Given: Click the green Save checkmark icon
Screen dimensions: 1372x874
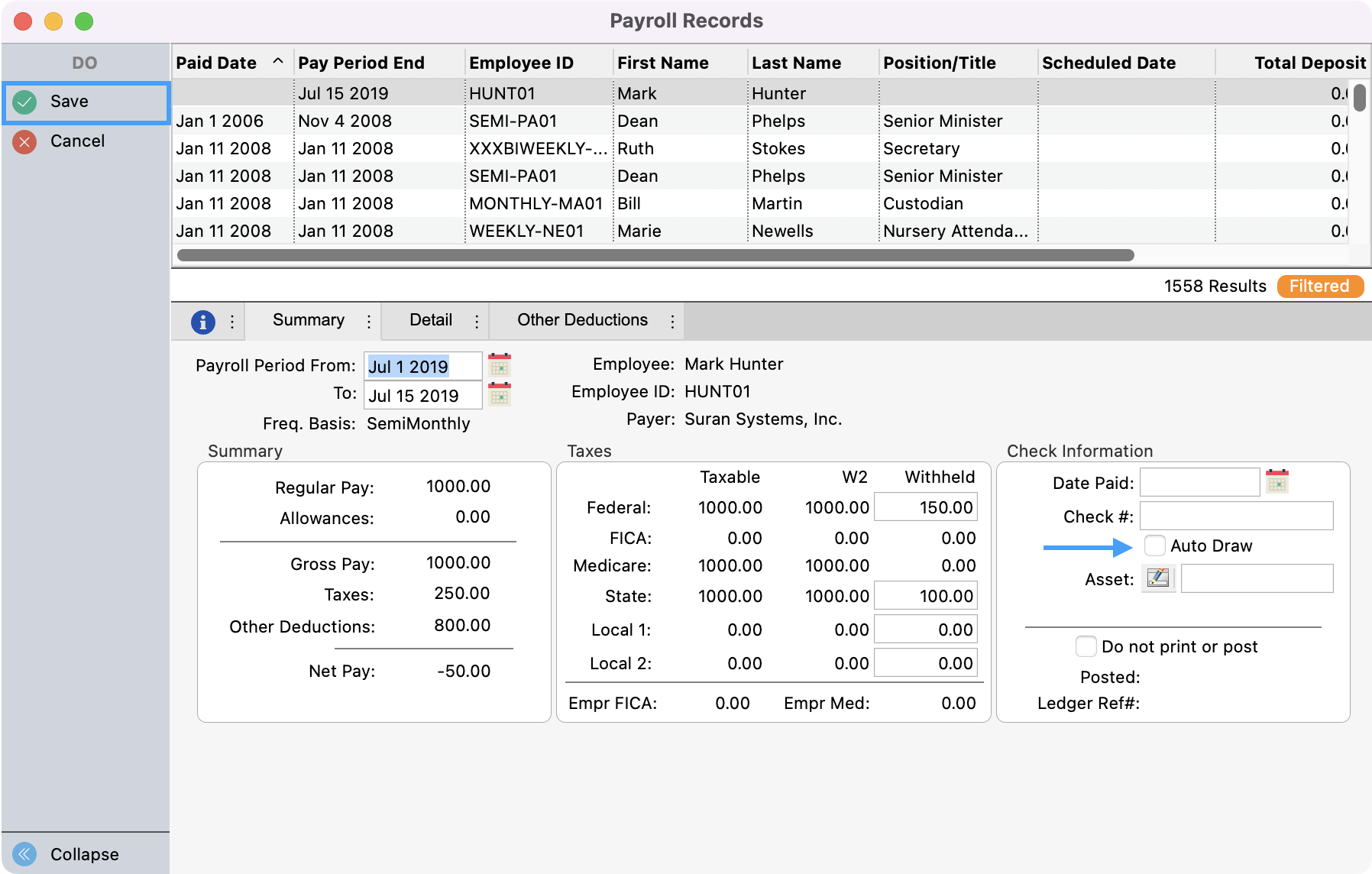Looking at the screenshot, I should coord(25,102).
